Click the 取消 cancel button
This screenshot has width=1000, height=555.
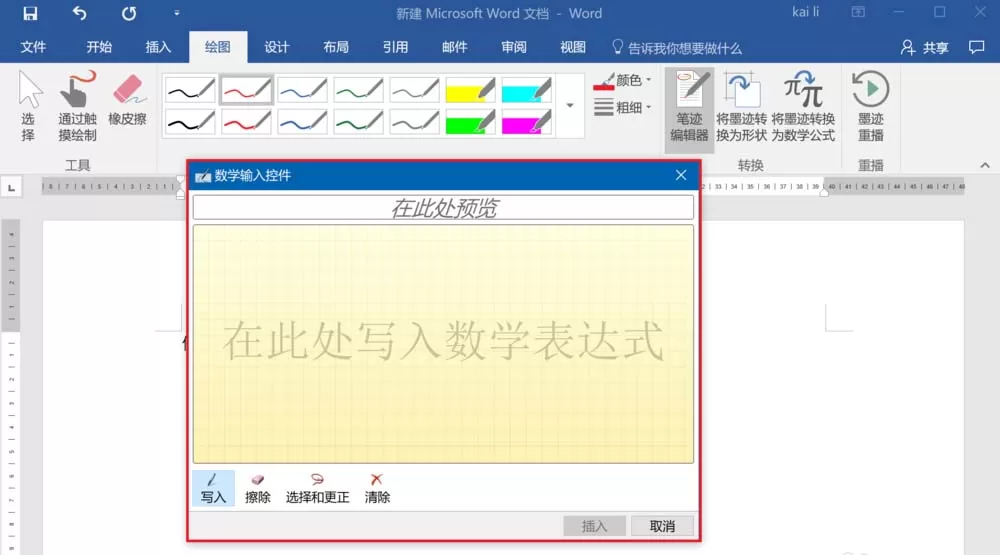click(662, 526)
